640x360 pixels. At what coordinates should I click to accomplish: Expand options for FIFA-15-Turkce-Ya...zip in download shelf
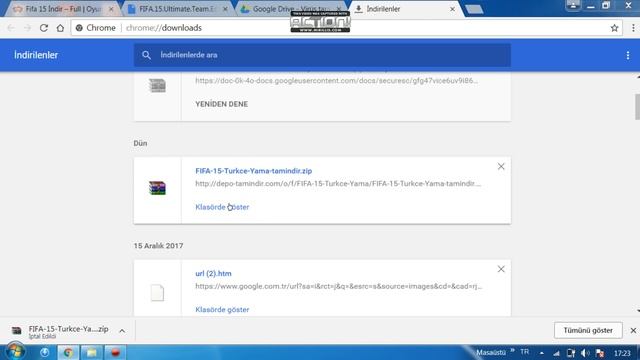tap(122, 331)
